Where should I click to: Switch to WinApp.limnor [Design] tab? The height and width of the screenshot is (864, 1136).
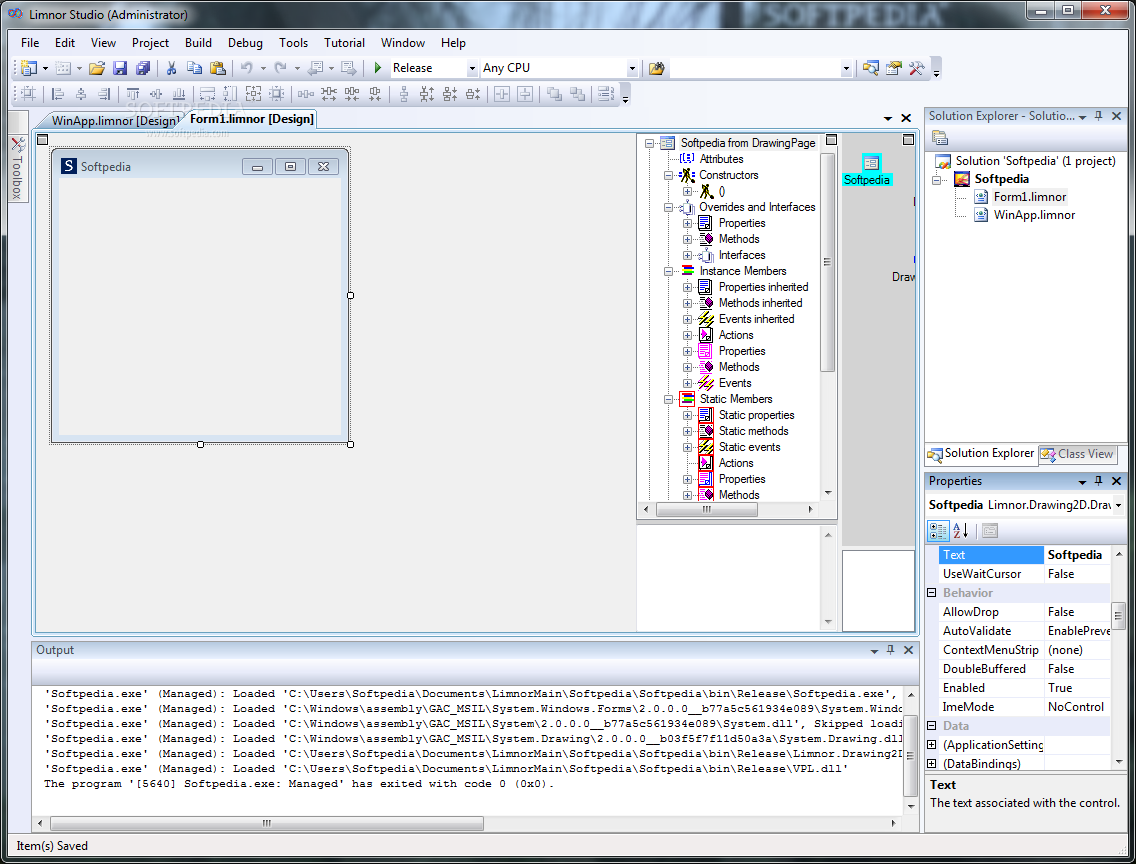click(114, 120)
